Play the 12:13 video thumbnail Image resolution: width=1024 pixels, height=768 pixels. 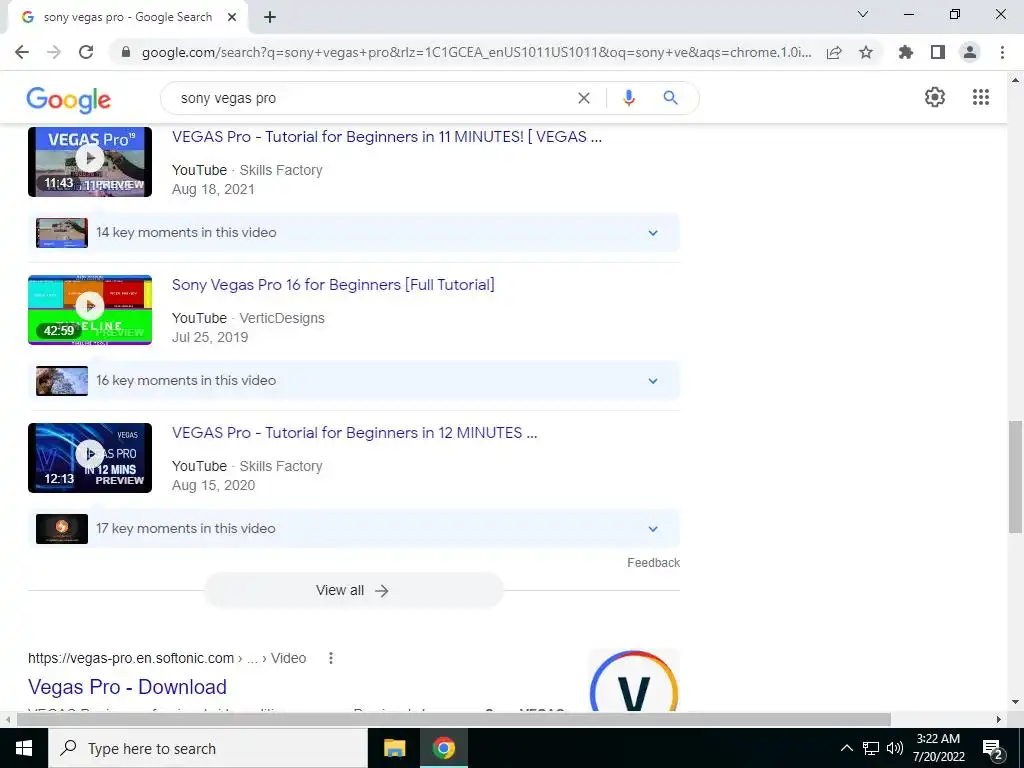pos(90,458)
